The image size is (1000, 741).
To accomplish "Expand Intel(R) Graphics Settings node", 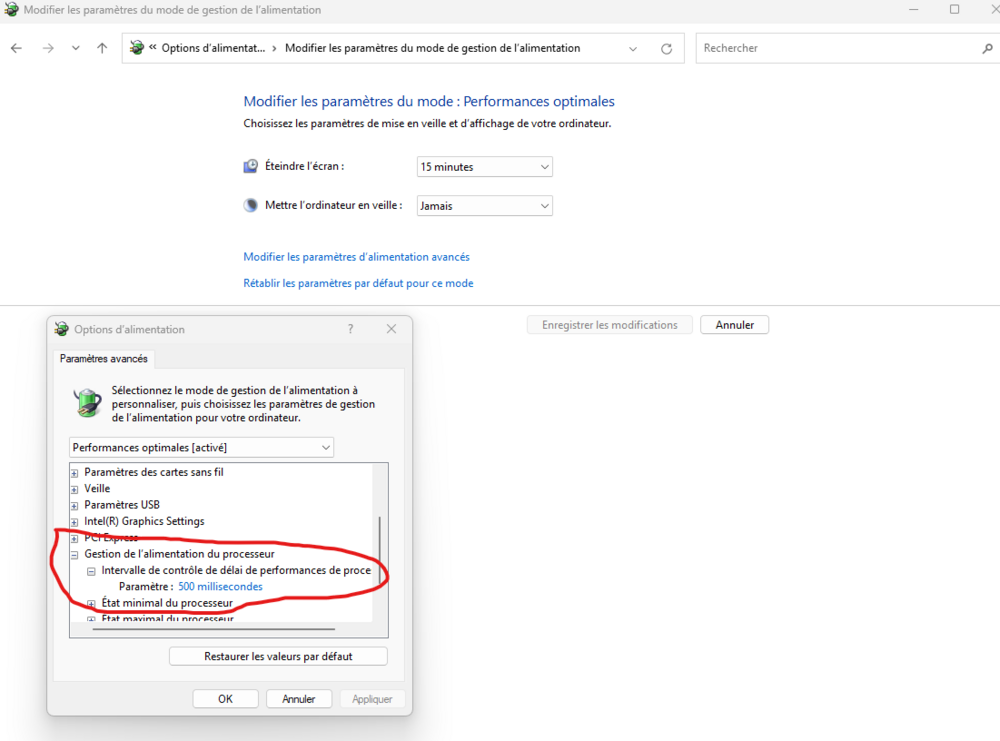I will click(75, 522).
